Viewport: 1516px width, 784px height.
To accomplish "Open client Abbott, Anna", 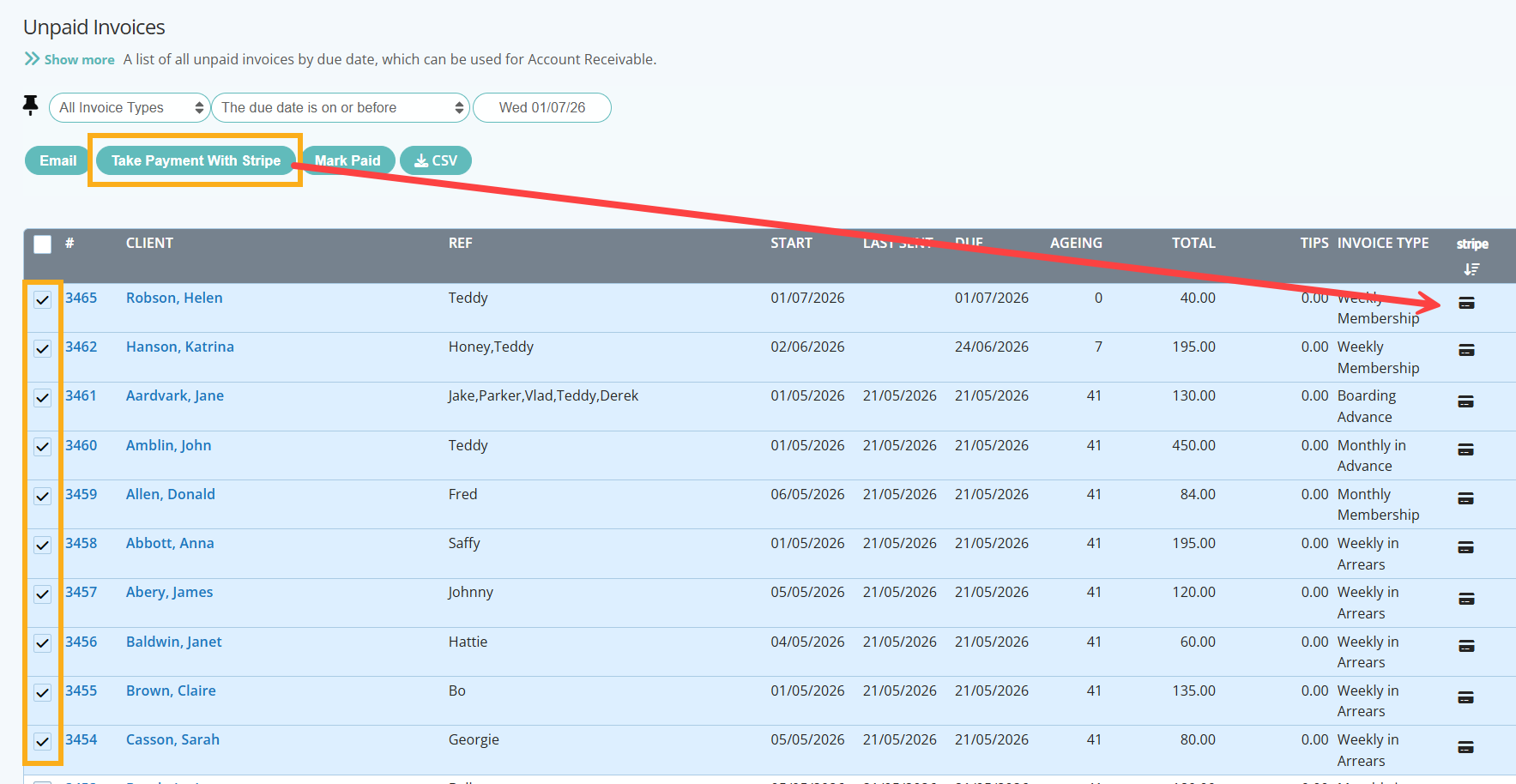I will point(170,543).
